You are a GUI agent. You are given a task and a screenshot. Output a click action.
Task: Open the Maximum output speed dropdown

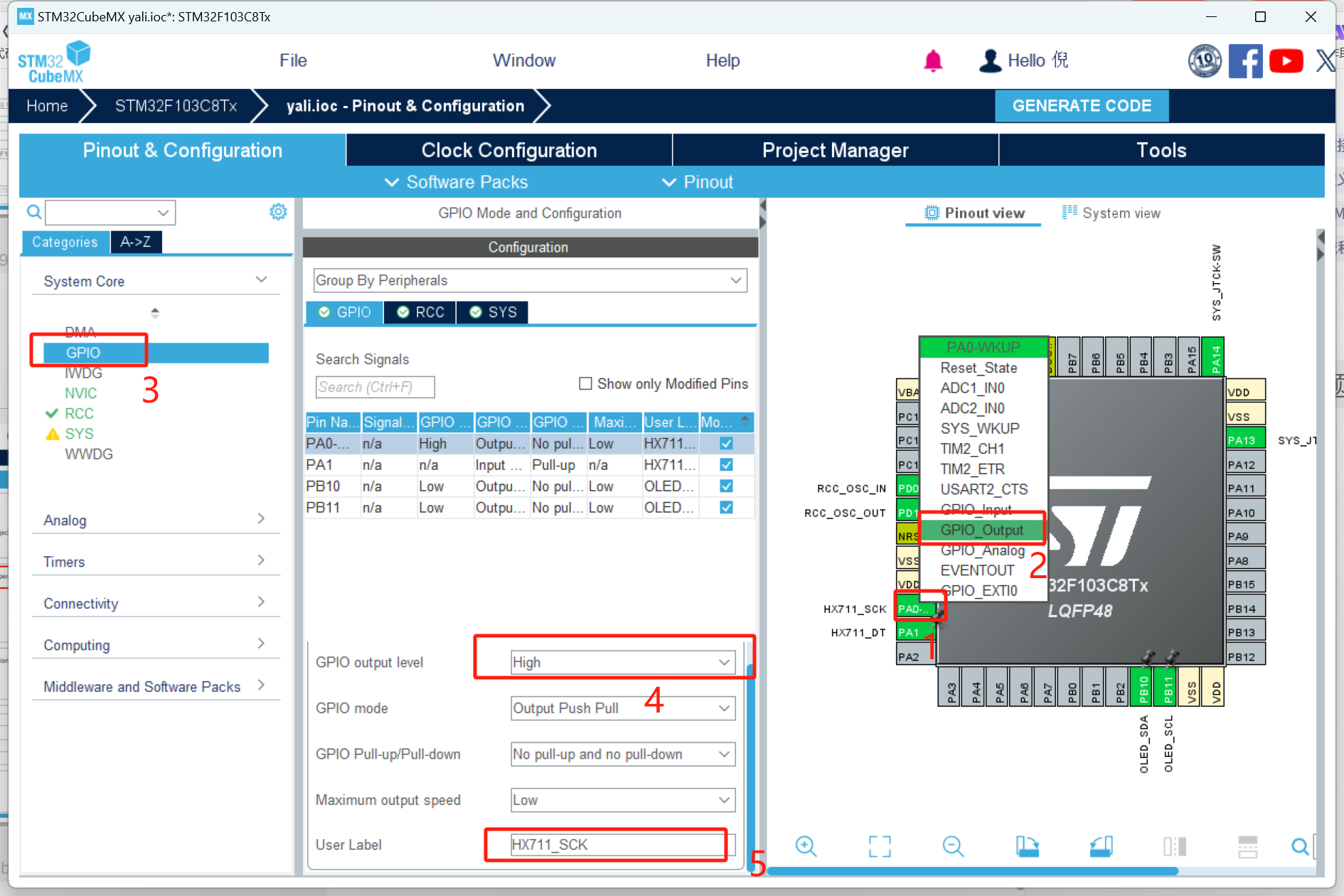(622, 800)
